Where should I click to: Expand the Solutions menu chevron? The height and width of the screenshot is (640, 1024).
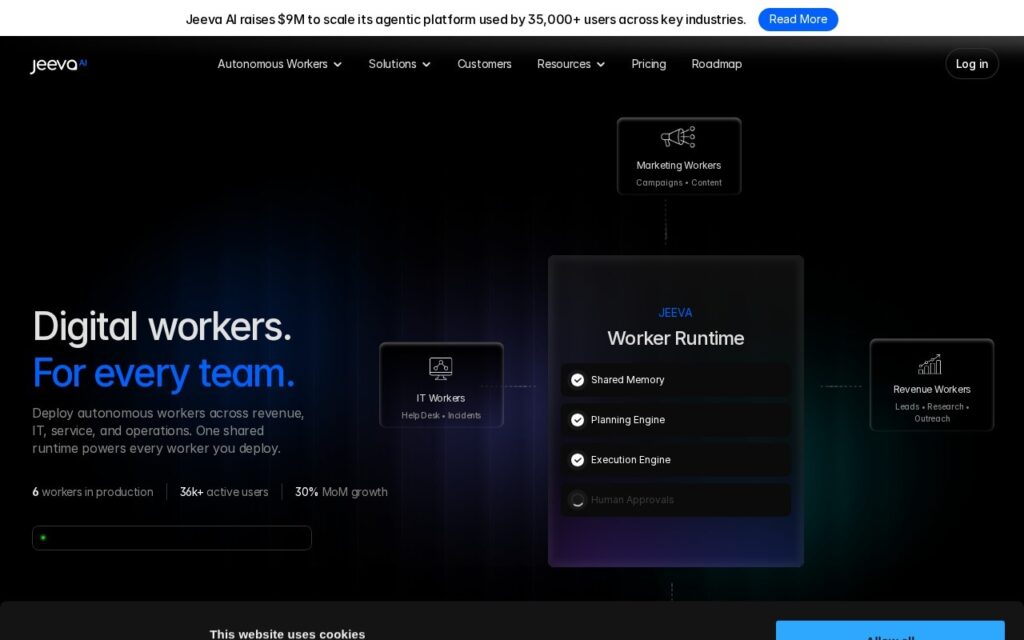tap(426, 64)
